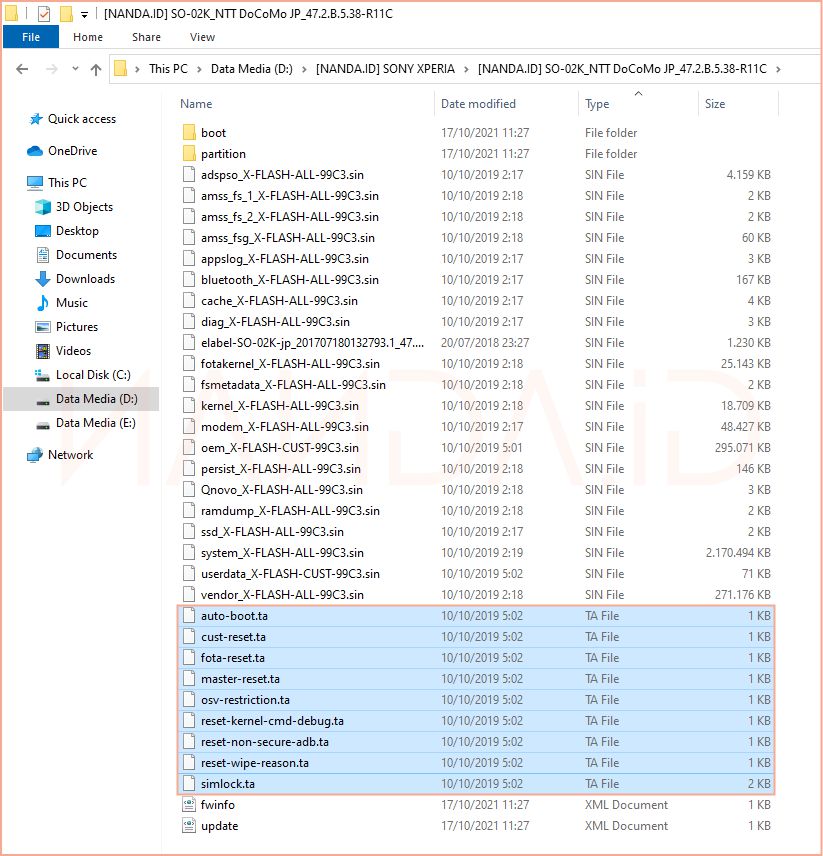The image size is (823, 856).
Task: Open the OneDrive cloud icon
Action: pyautogui.click(x=35, y=151)
